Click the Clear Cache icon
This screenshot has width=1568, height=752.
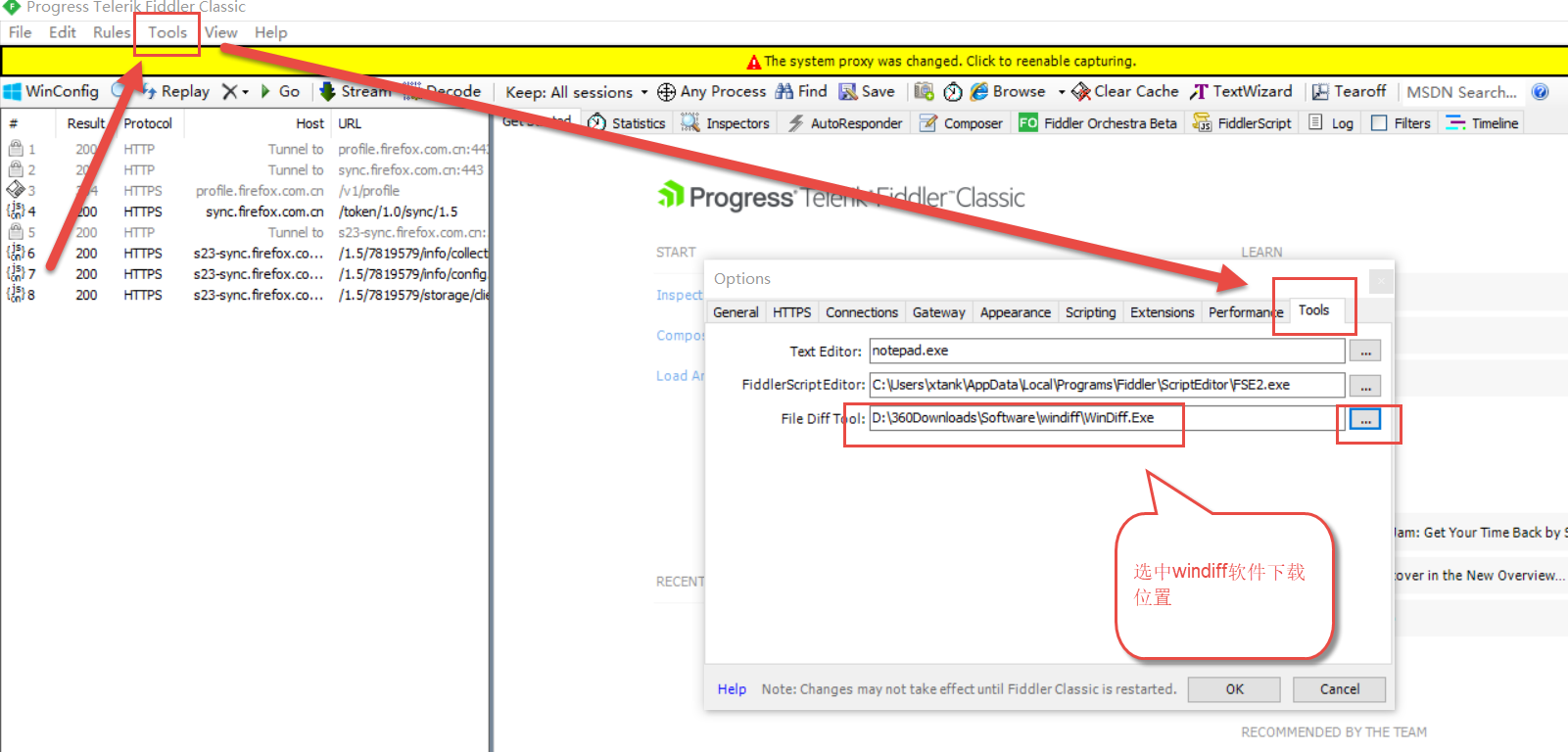1081,92
